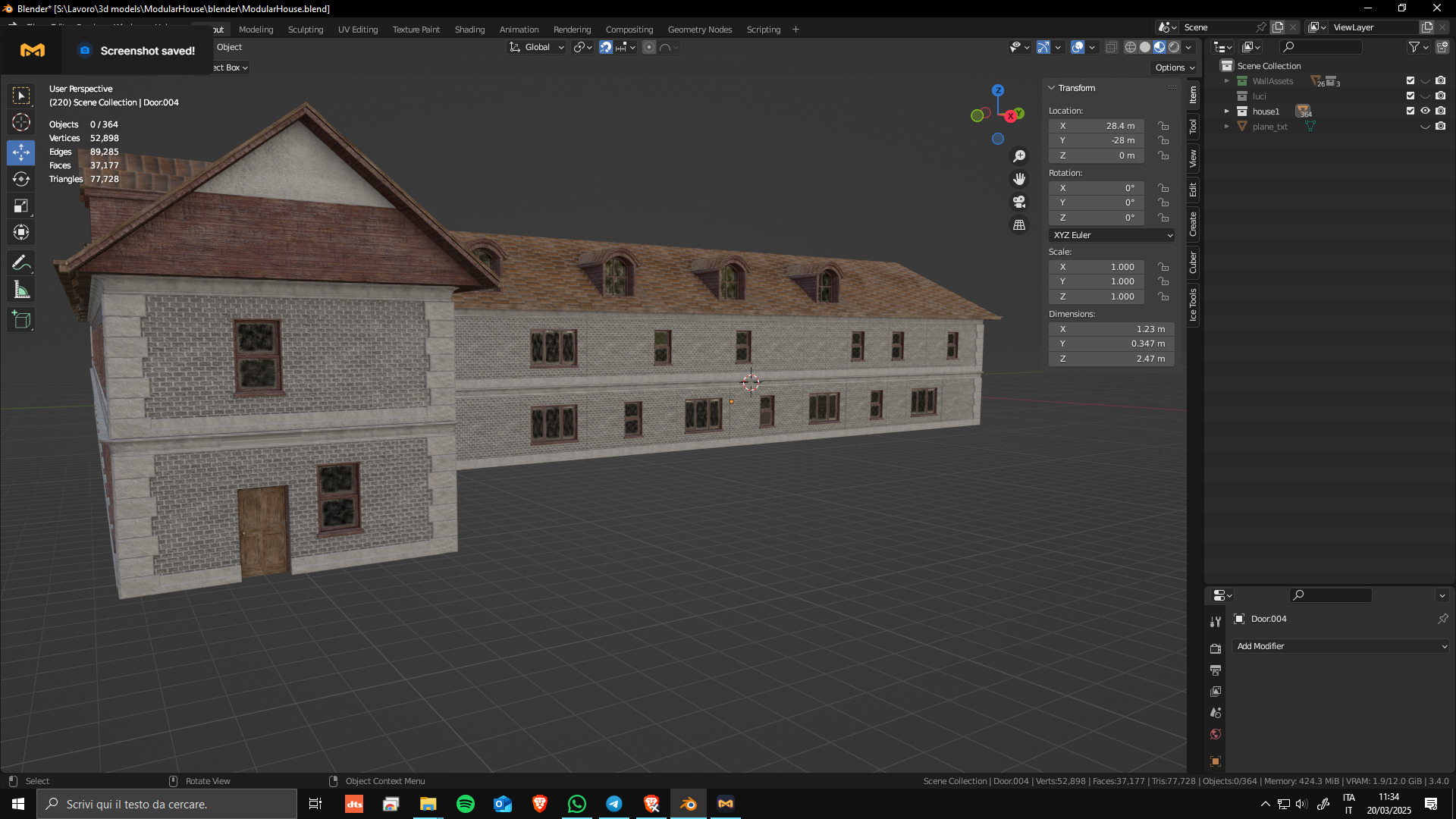
Task: Open WhatsApp from the taskbar
Action: point(577,804)
